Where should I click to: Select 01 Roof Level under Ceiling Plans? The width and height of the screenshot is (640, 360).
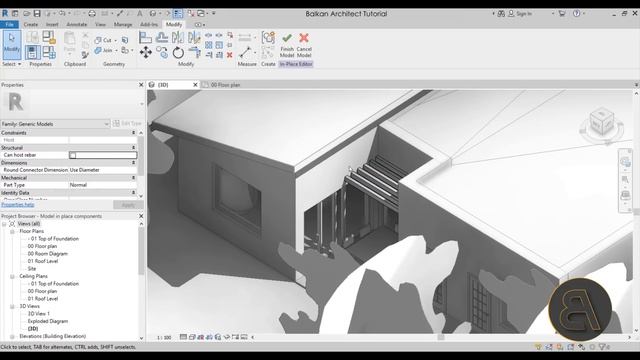(x=43, y=299)
